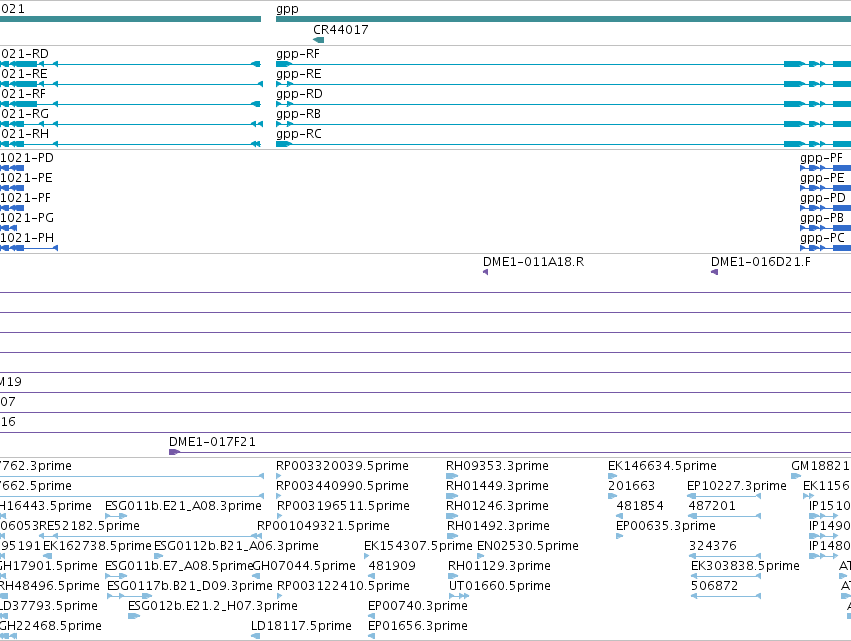
Task: Click the DME1-011A18.R clone end
Action: click(x=534, y=262)
